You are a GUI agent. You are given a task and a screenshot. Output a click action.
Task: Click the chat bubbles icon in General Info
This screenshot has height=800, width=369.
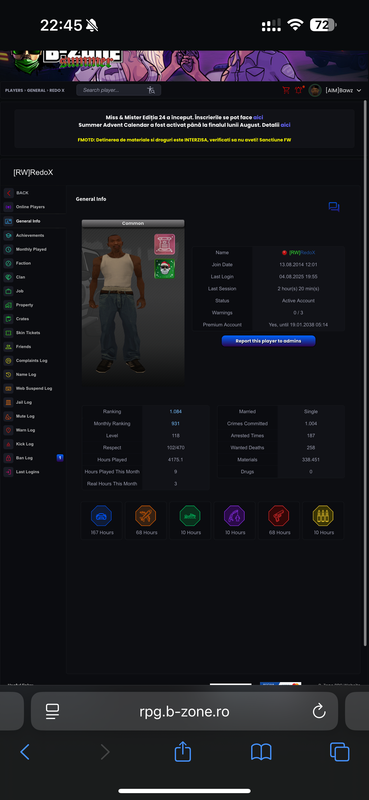[334, 207]
